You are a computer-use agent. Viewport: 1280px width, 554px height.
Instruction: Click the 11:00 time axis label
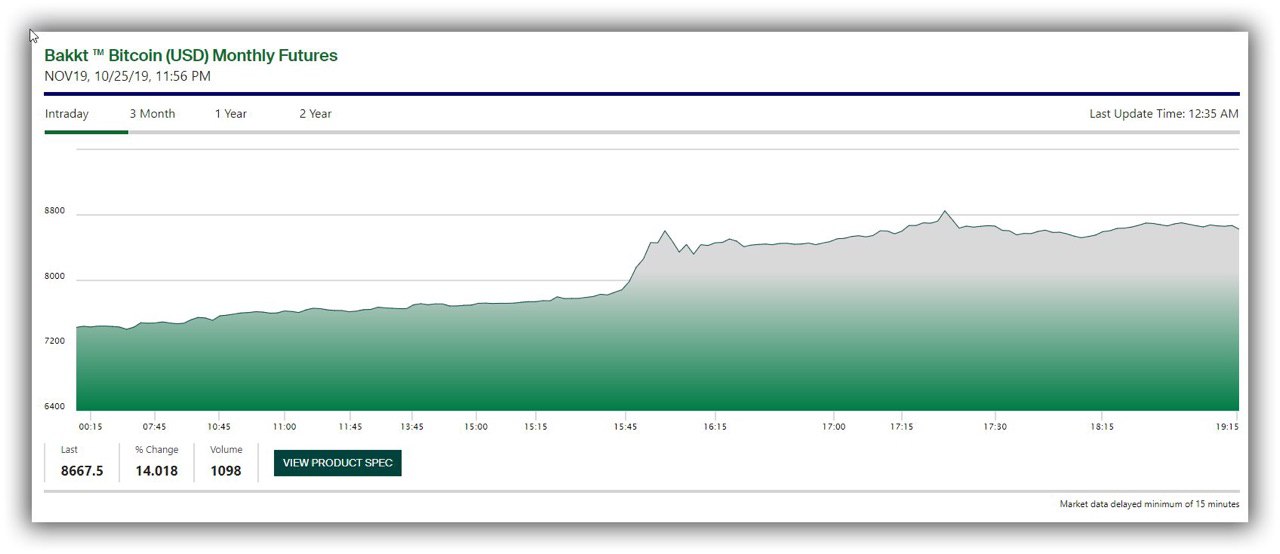click(284, 427)
